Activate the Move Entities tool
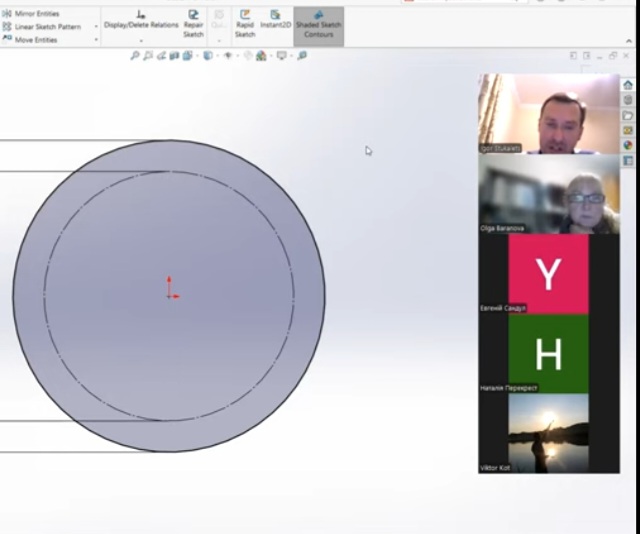This screenshot has height=534, width=640. (x=36, y=40)
